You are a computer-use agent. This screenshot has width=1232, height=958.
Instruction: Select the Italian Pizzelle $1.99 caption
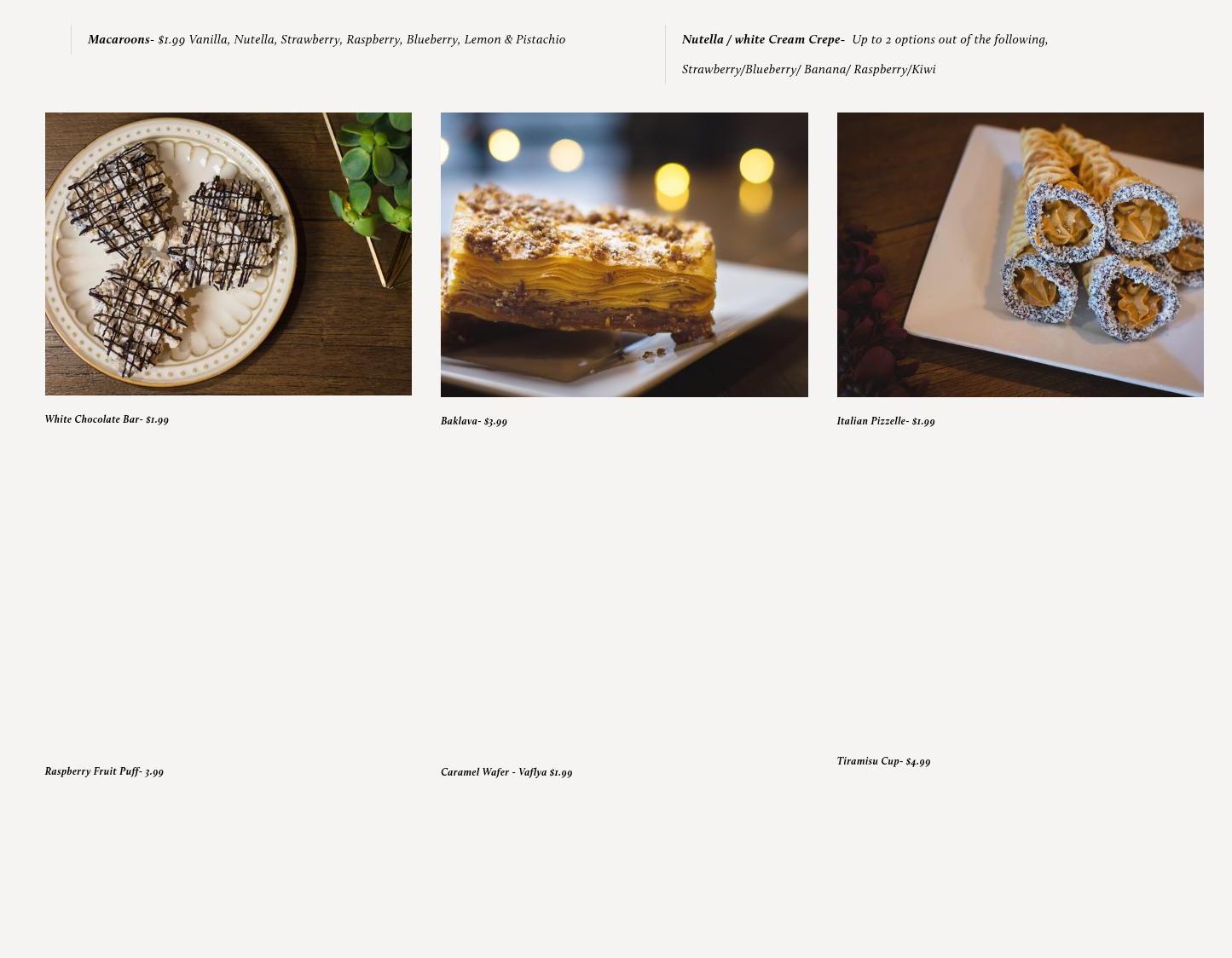(886, 421)
